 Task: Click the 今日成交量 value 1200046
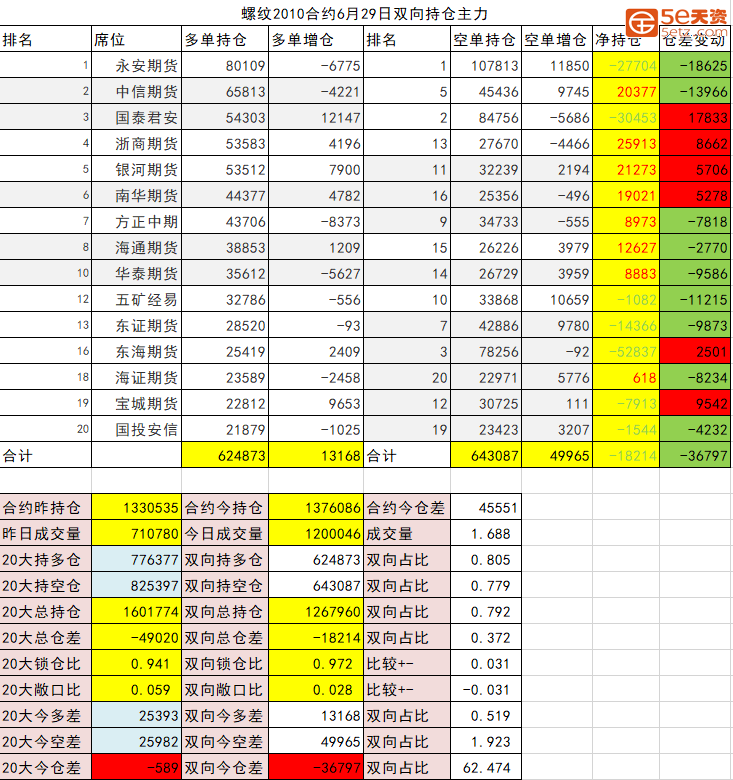point(316,533)
